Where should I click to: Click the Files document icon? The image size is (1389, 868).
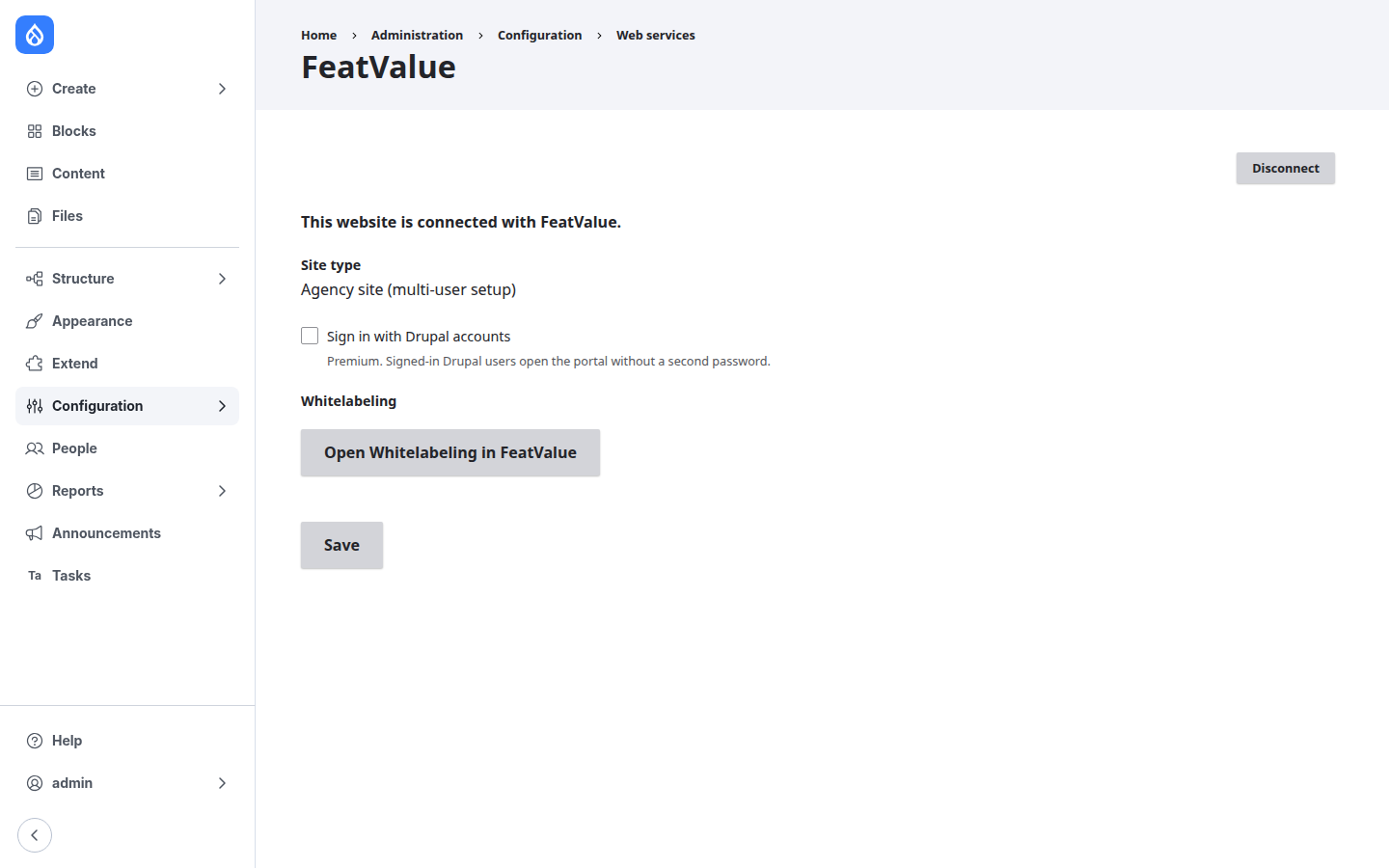(x=35, y=216)
